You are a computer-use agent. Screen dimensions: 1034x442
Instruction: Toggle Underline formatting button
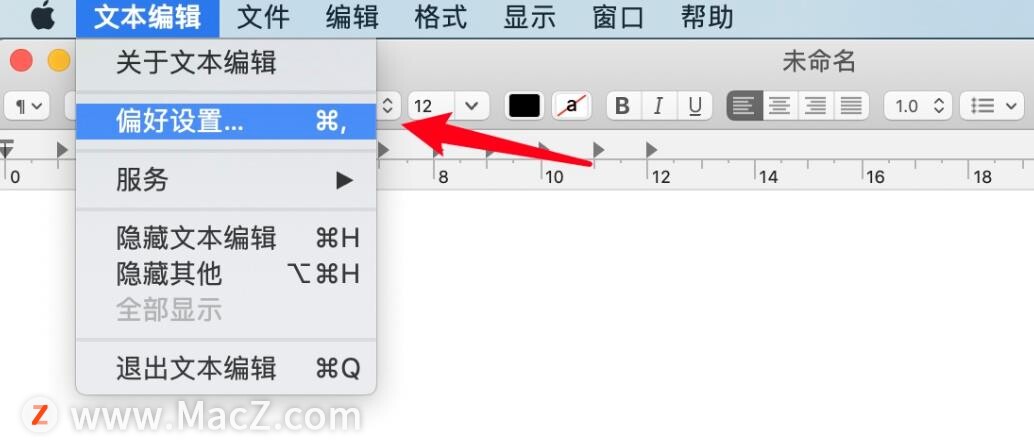[694, 106]
